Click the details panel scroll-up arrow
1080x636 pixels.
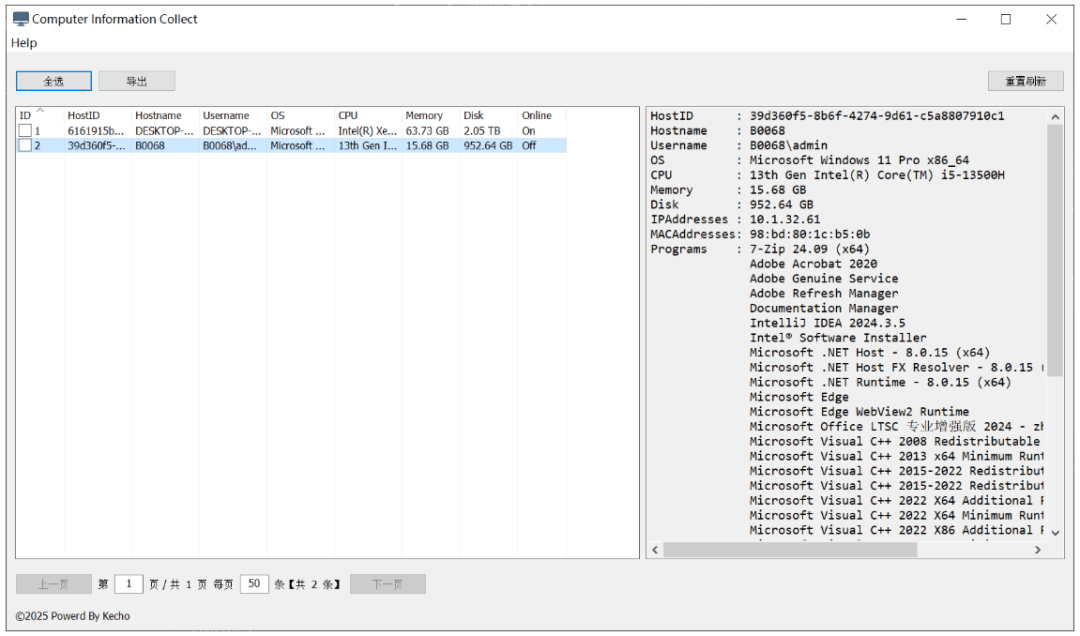pyautogui.click(x=1055, y=117)
